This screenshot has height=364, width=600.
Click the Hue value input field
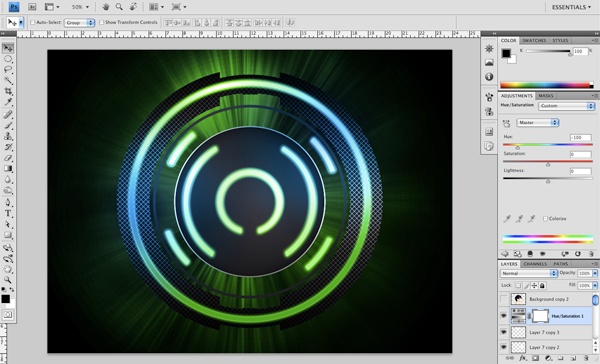click(580, 137)
